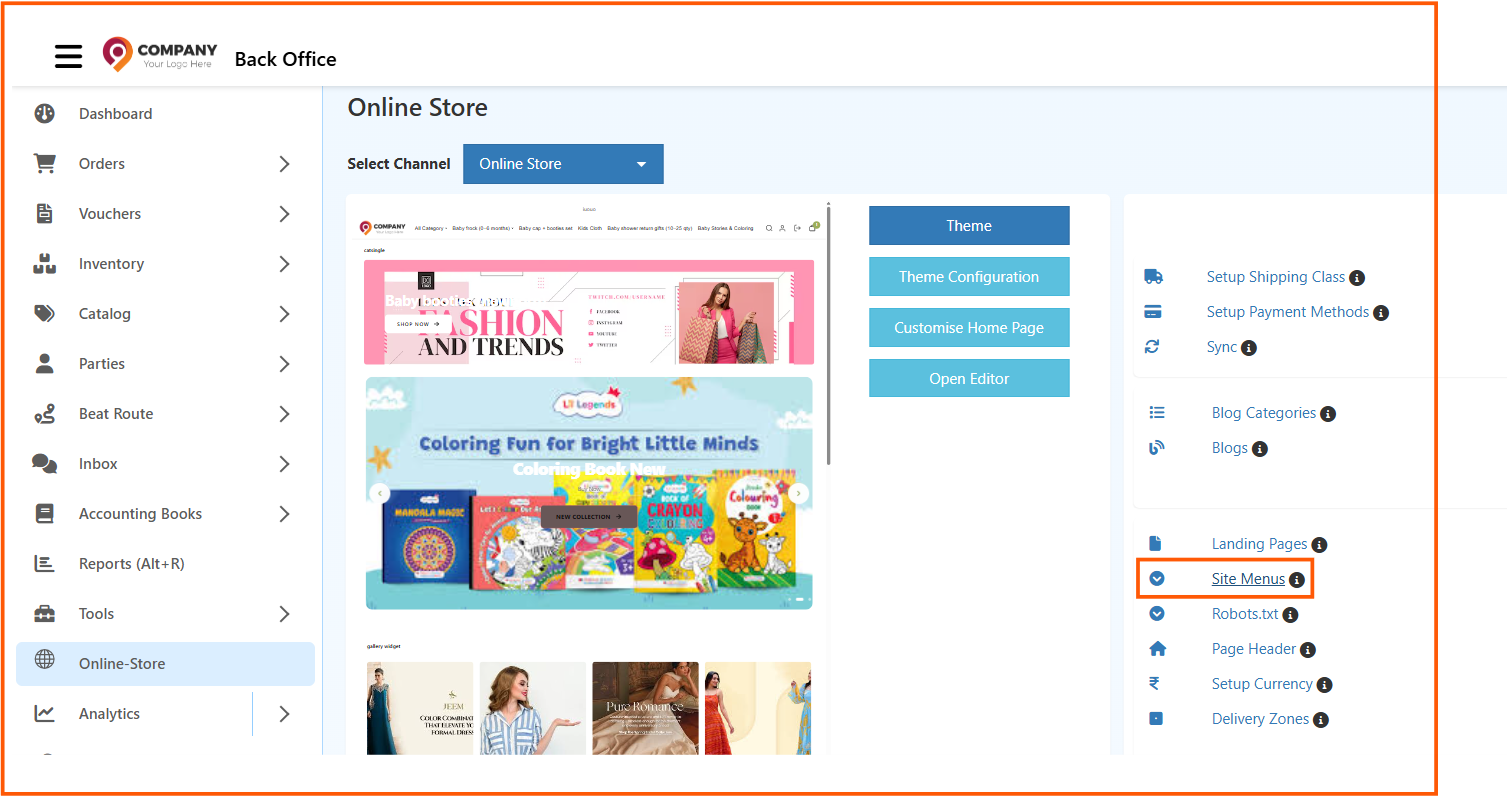Open the Site Menus link
Screen dimensions: 1507x796
(x=1247, y=579)
